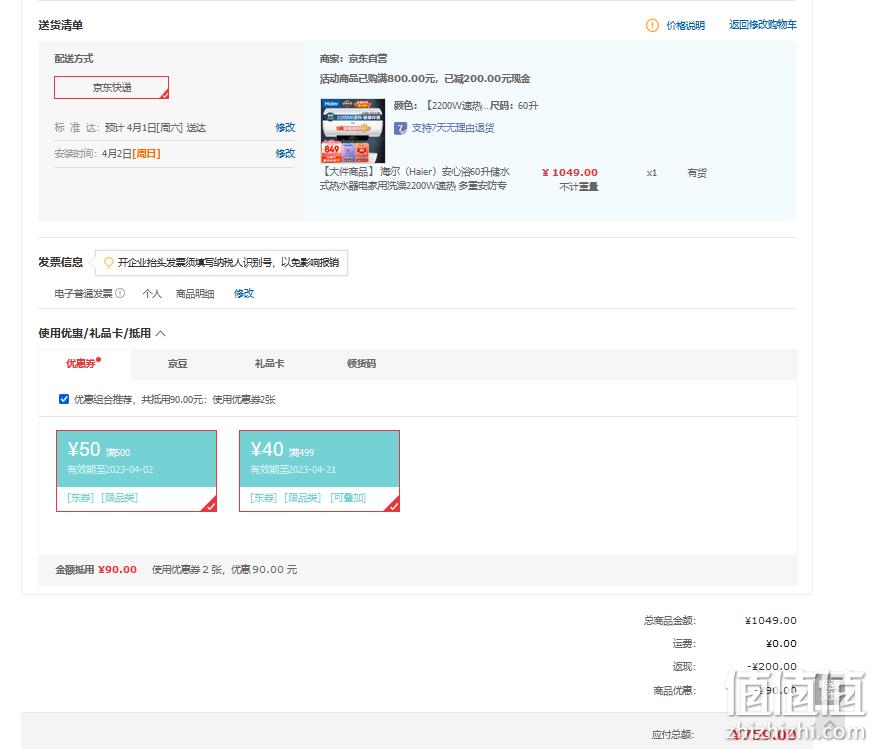
Task: Toggle the 优惠组合推荐 checkbox
Action: coord(64,399)
